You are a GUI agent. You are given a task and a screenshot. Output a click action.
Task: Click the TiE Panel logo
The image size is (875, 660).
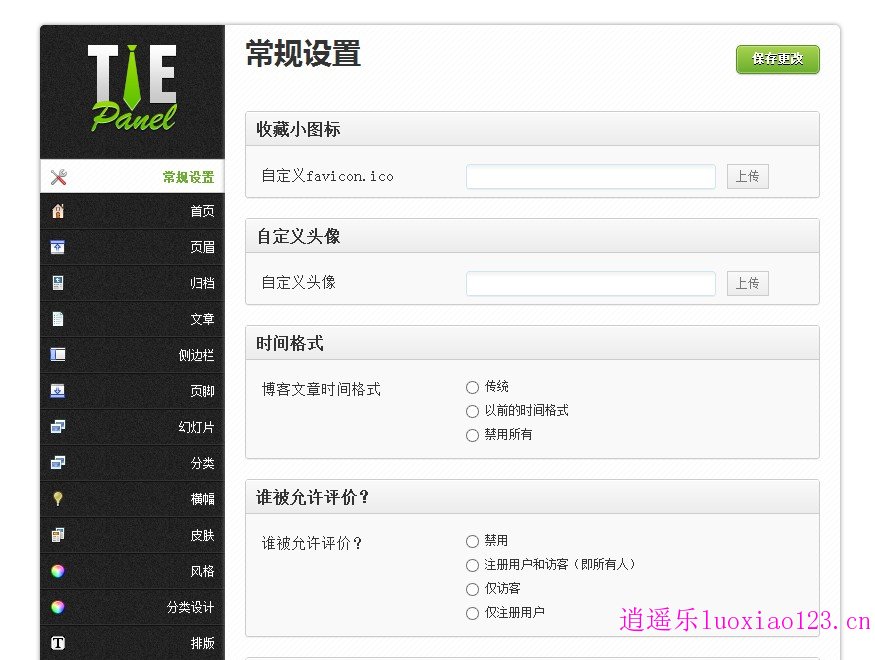pyautogui.click(x=133, y=88)
